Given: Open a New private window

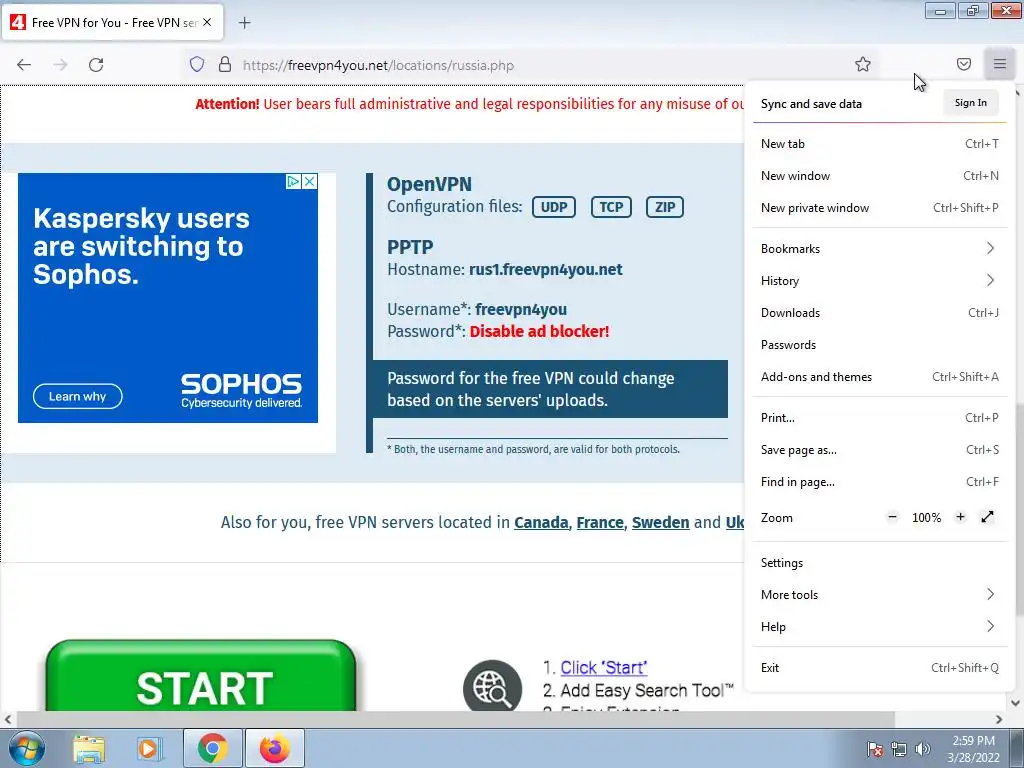Looking at the screenshot, I should [x=879, y=208].
